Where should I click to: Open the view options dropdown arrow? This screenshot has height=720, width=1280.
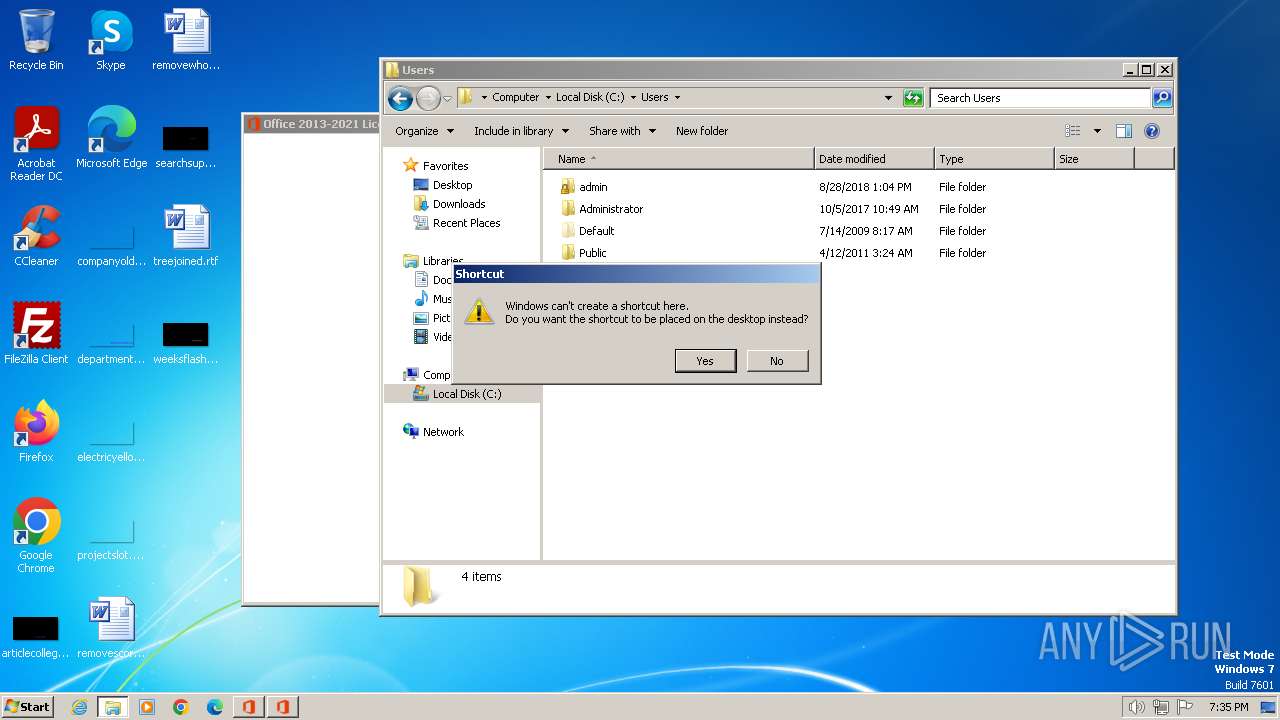(1097, 131)
